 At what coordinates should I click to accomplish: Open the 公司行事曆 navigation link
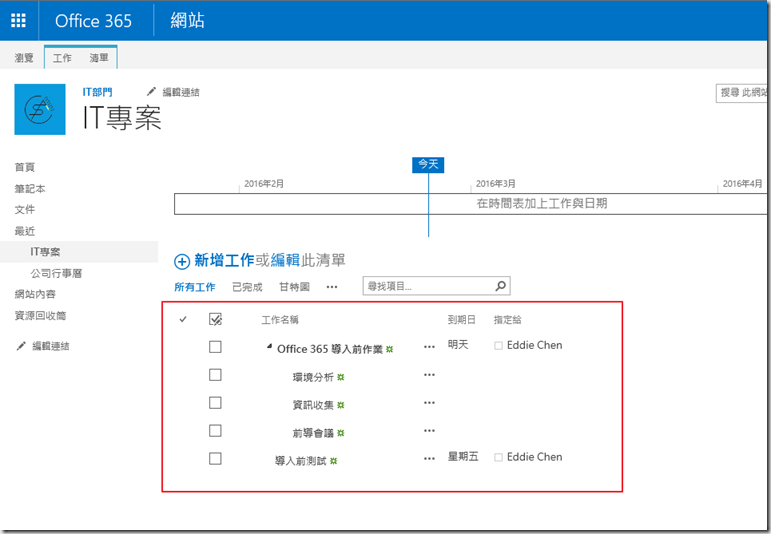click(x=55, y=273)
